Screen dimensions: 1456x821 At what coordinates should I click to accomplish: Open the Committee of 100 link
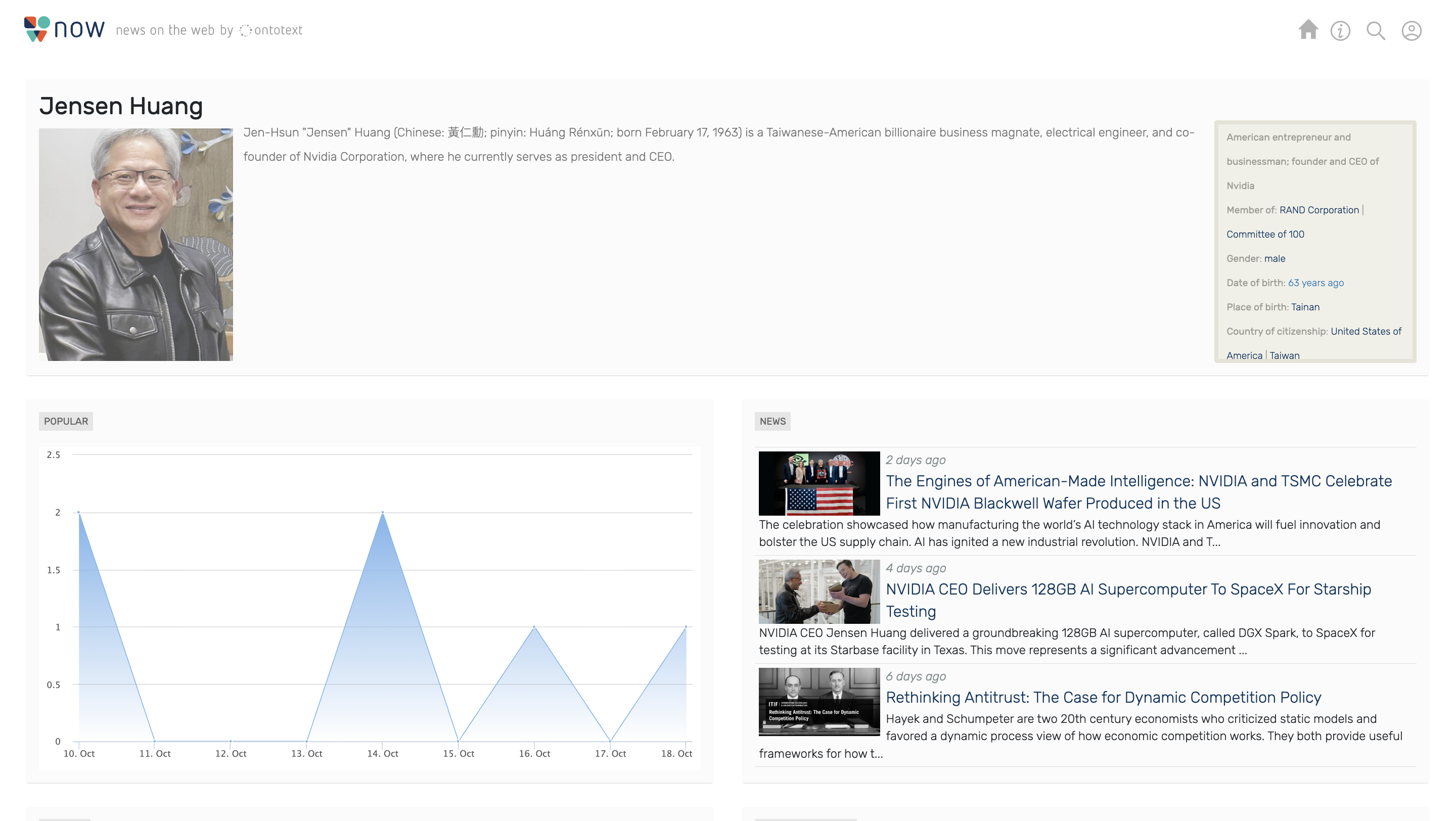[1265, 234]
